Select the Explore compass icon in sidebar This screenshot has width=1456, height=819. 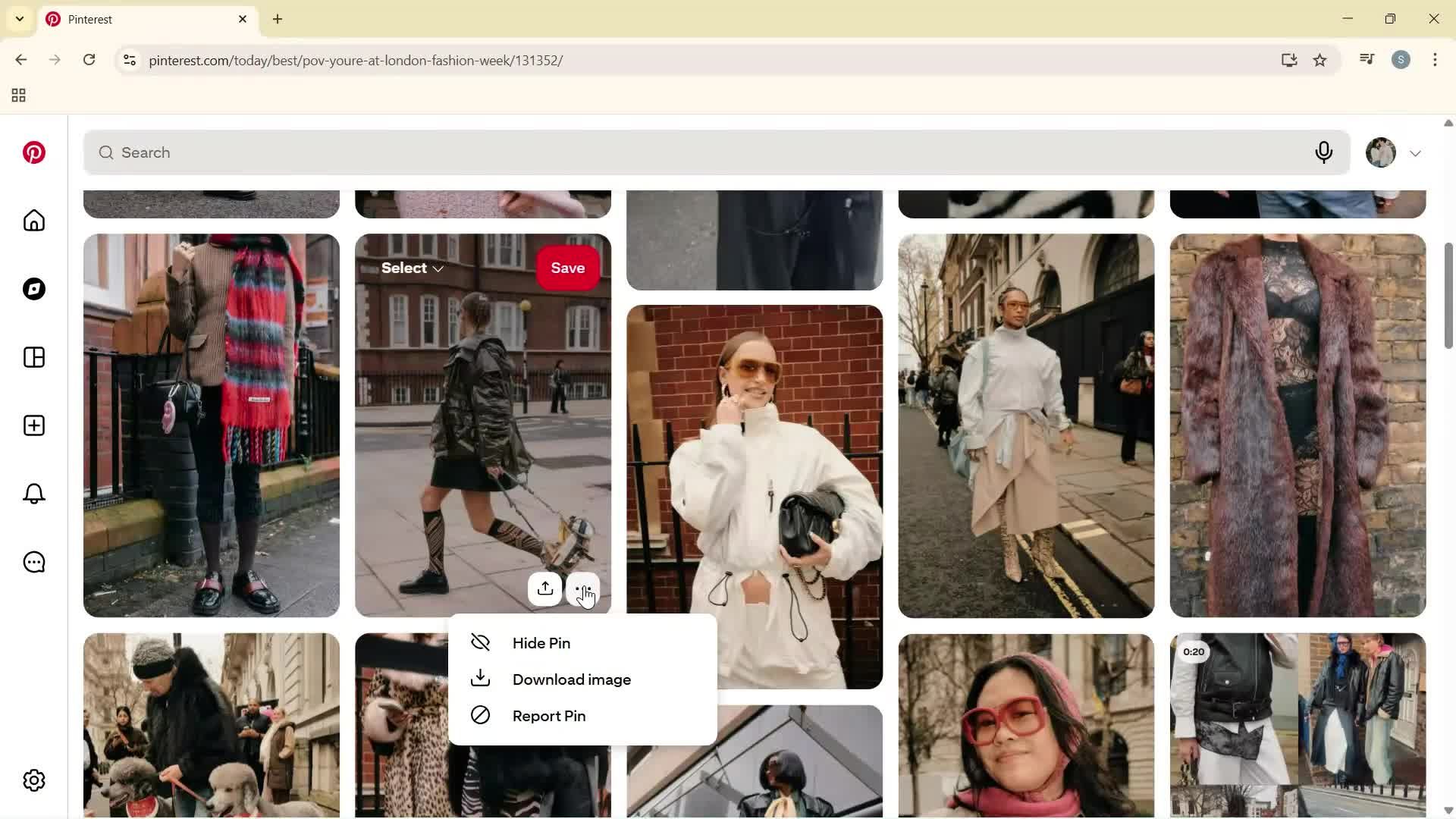(33, 289)
